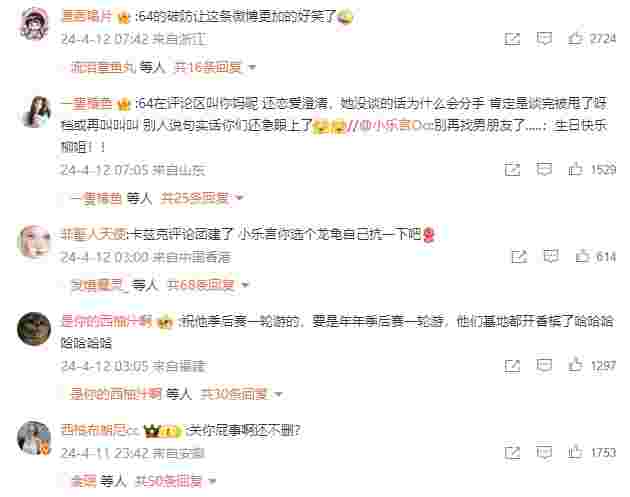Repost the comment with 614 likes
The image size is (630, 497).
click(519, 256)
